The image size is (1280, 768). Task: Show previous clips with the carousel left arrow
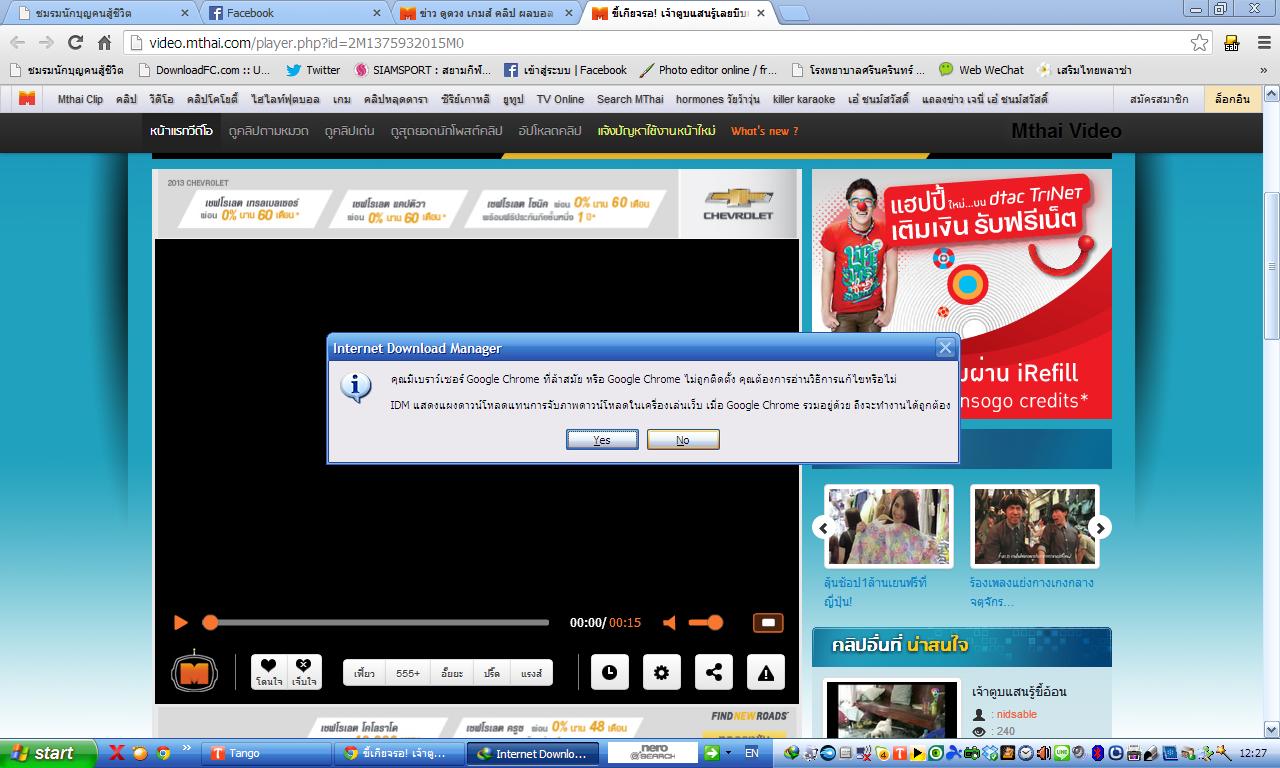tap(823, 528)
